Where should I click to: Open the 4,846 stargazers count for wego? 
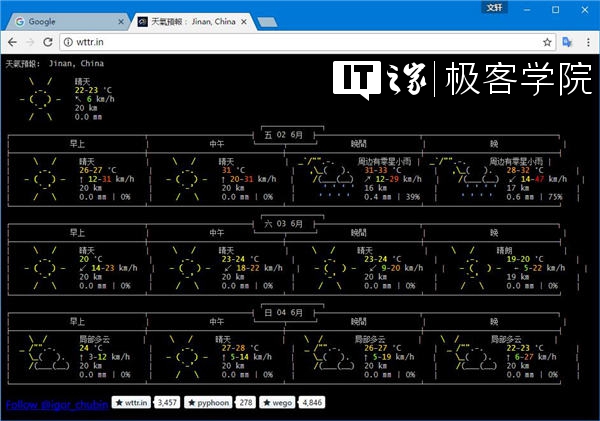pos(312,403)
